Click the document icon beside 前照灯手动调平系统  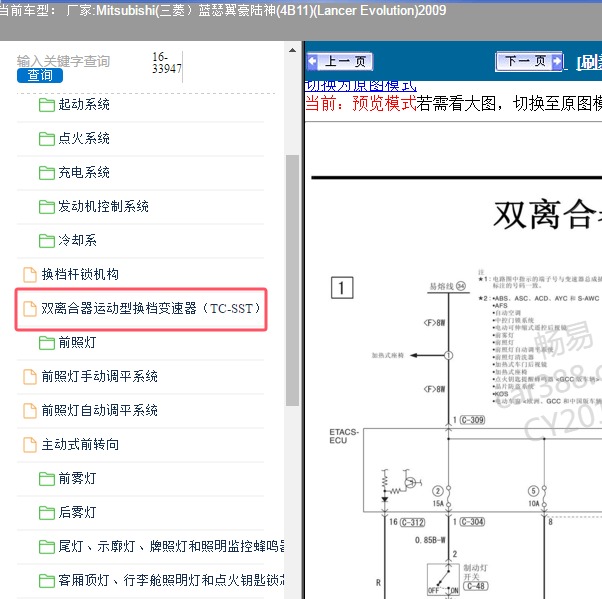coord(30,377)
